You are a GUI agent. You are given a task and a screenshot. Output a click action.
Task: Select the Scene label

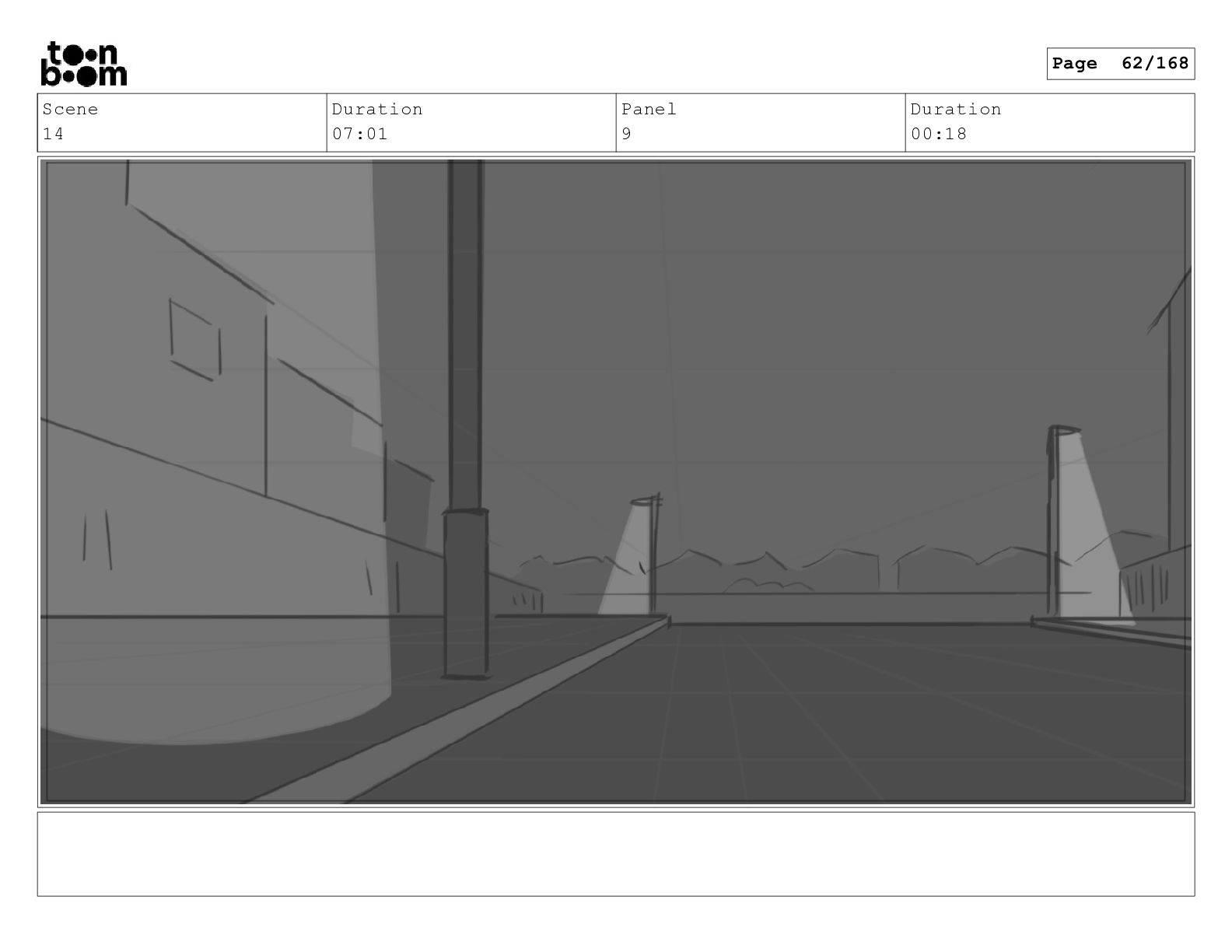70,109
